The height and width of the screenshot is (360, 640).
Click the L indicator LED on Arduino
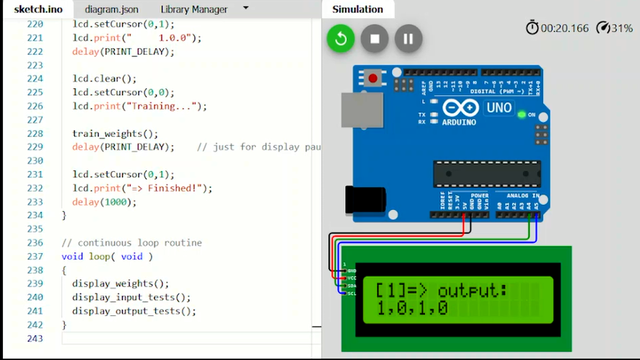(434, 101)
